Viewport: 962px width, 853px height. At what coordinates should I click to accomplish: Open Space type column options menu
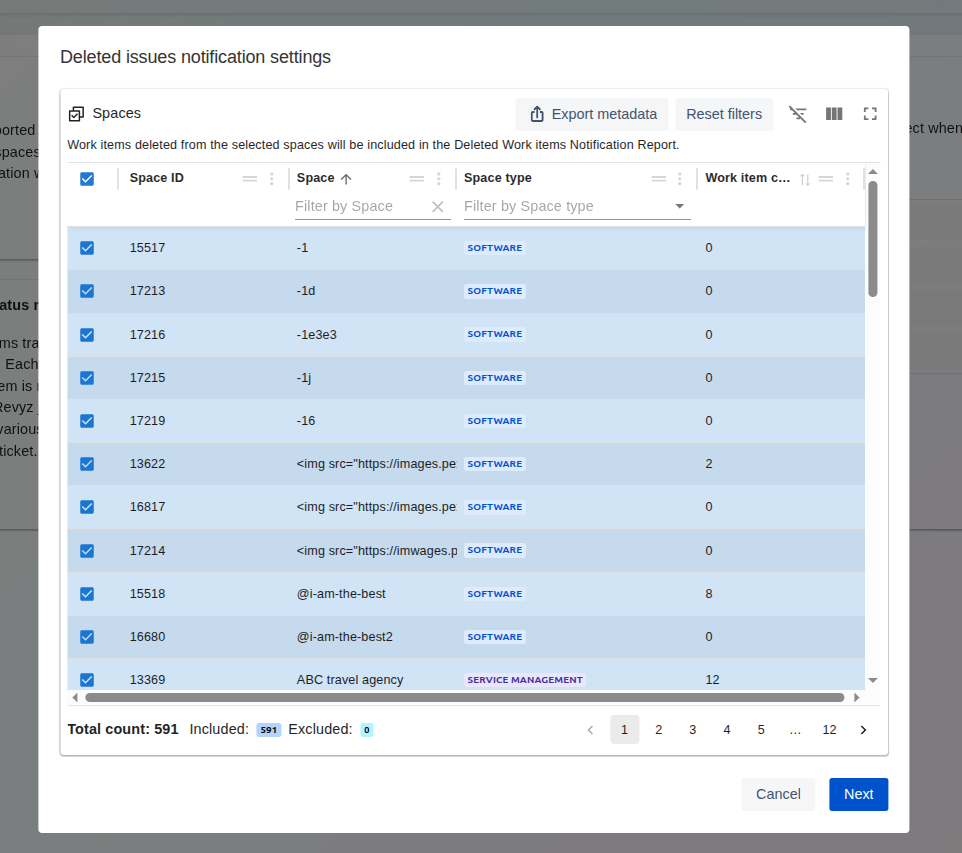click(x=680, y=179)
